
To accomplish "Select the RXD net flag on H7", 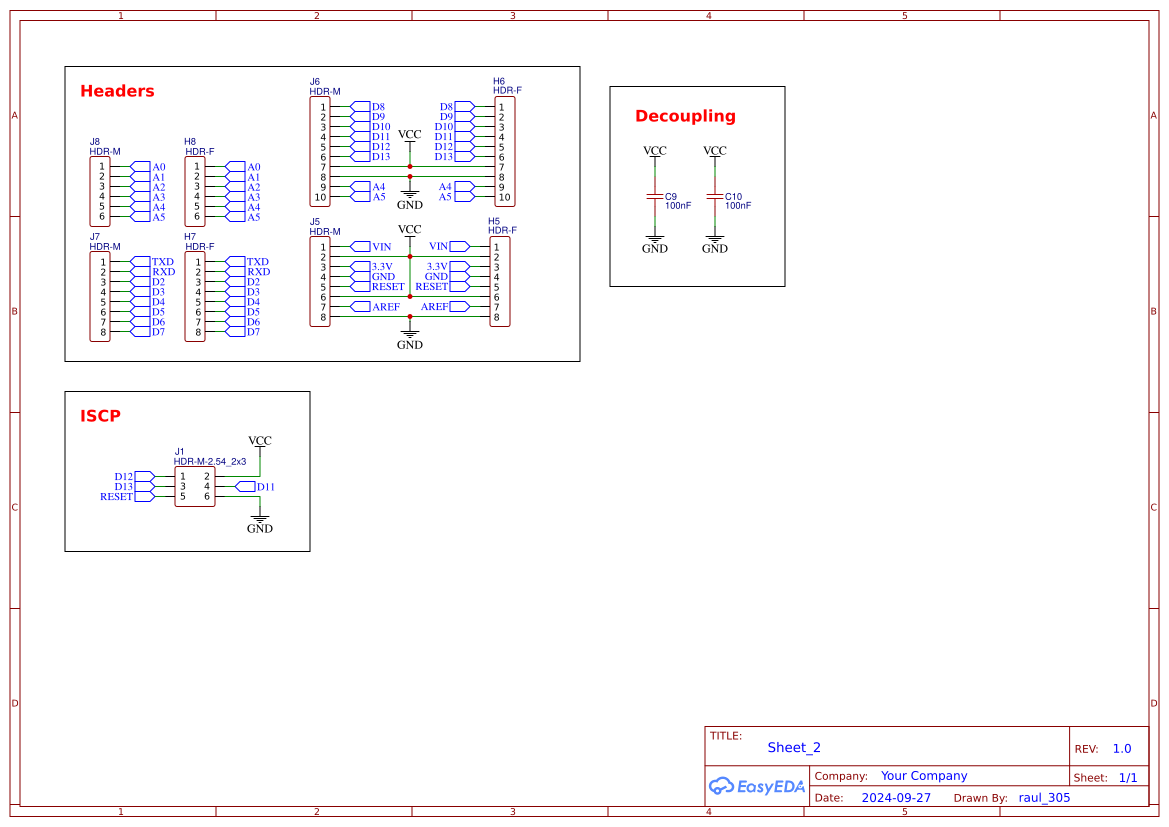I will 248,271.
